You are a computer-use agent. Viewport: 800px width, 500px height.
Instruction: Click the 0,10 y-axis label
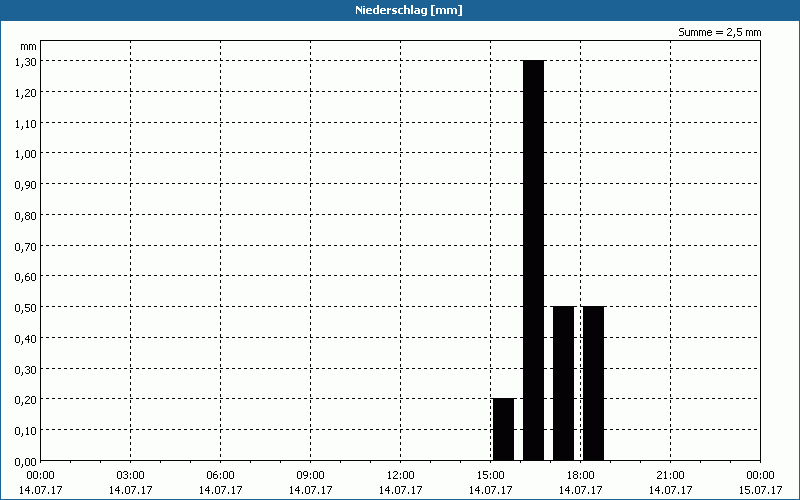point(26,431)
